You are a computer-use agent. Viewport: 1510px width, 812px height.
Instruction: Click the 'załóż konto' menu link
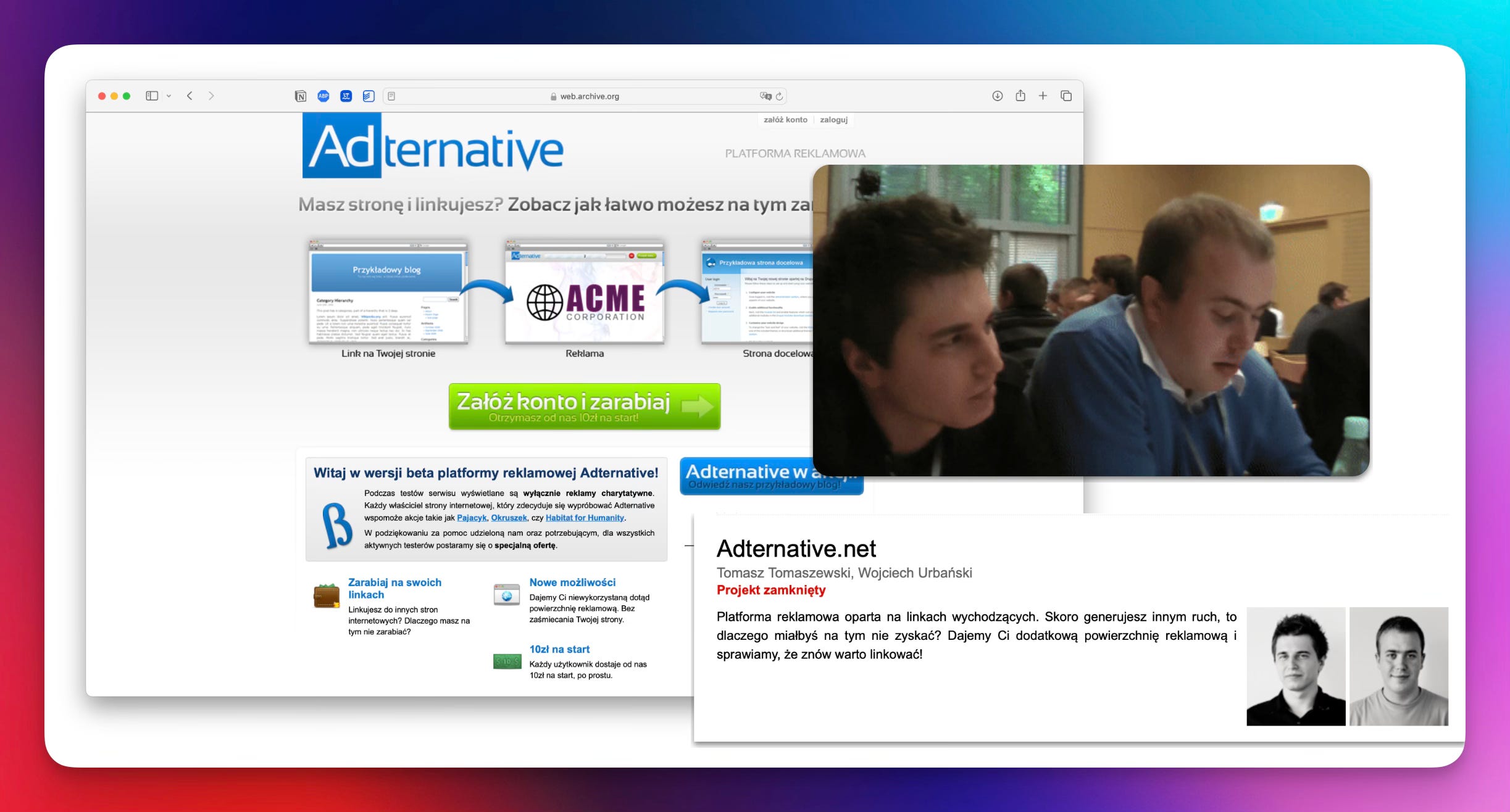785,120
